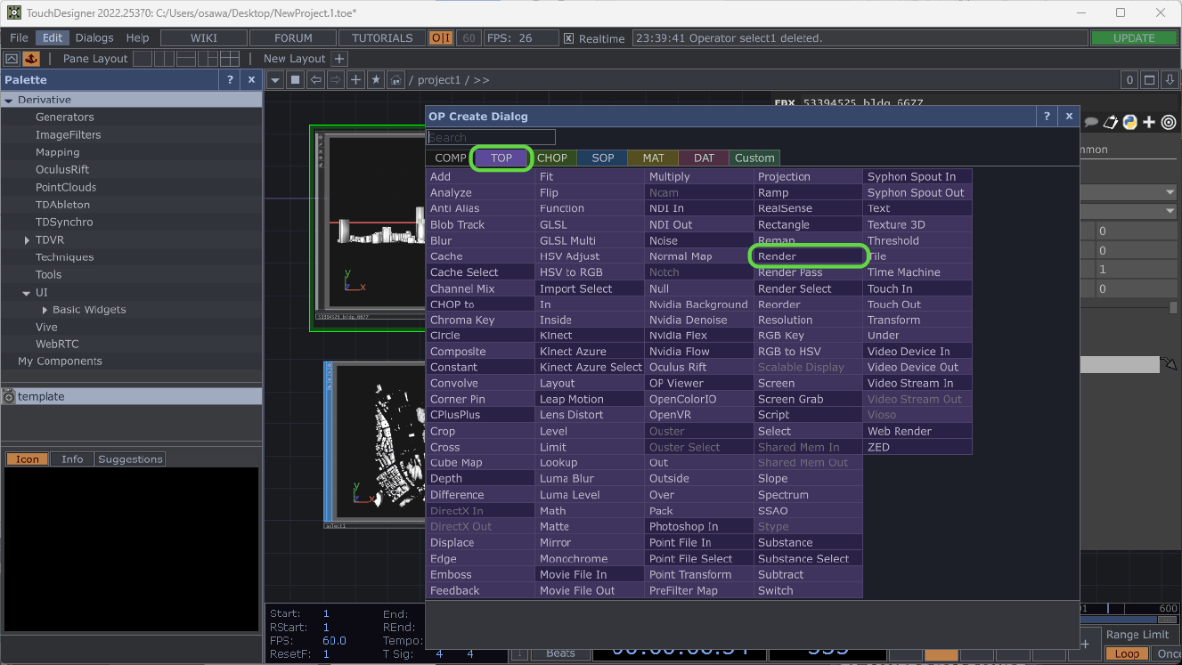Go forward with the right arrow in the path bar
Viewport: 1182px width, 665px height.
(335, 80)
